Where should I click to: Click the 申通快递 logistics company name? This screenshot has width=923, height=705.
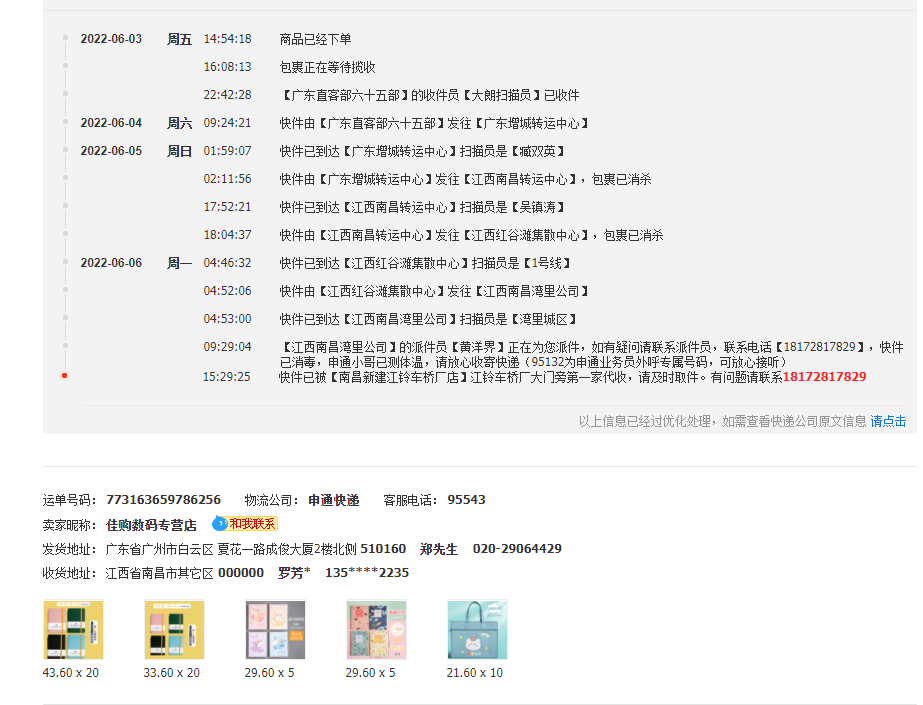pyautogui.click(x=334, y=500)
